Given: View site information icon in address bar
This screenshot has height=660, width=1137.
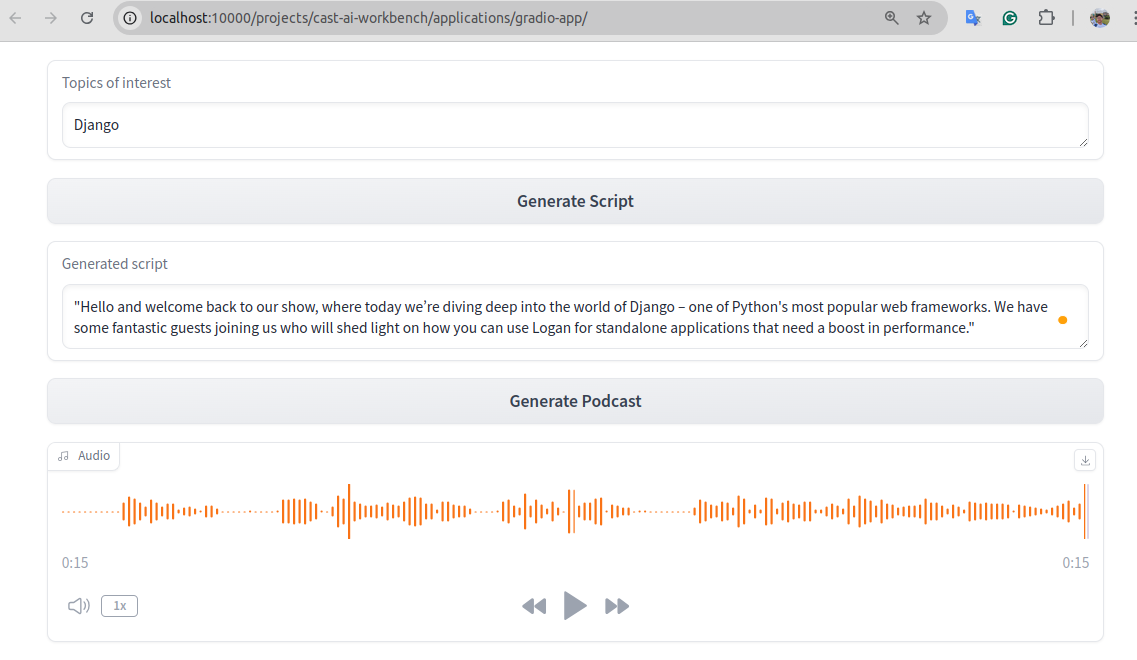Looking at the screenshot, I should pos(130,18).
